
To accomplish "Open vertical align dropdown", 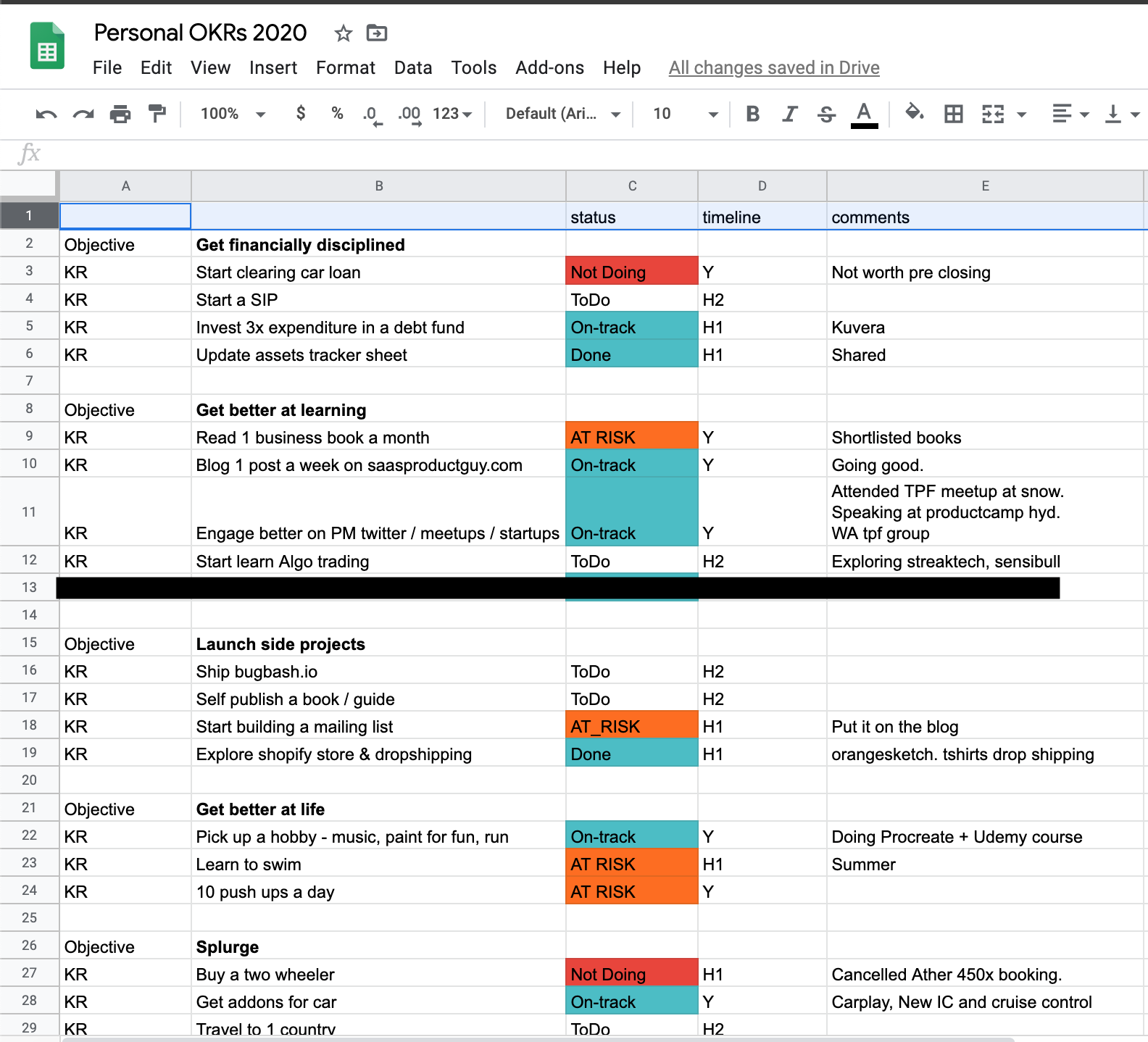I will tap(1122, 114).
